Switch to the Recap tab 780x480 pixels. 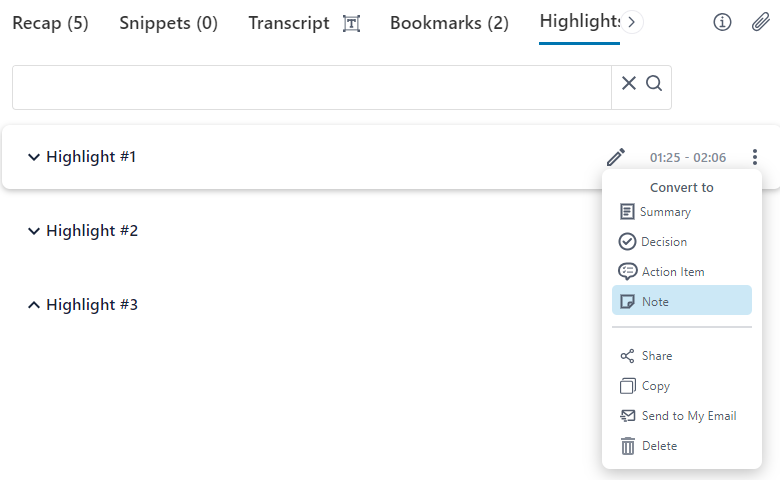50,23
